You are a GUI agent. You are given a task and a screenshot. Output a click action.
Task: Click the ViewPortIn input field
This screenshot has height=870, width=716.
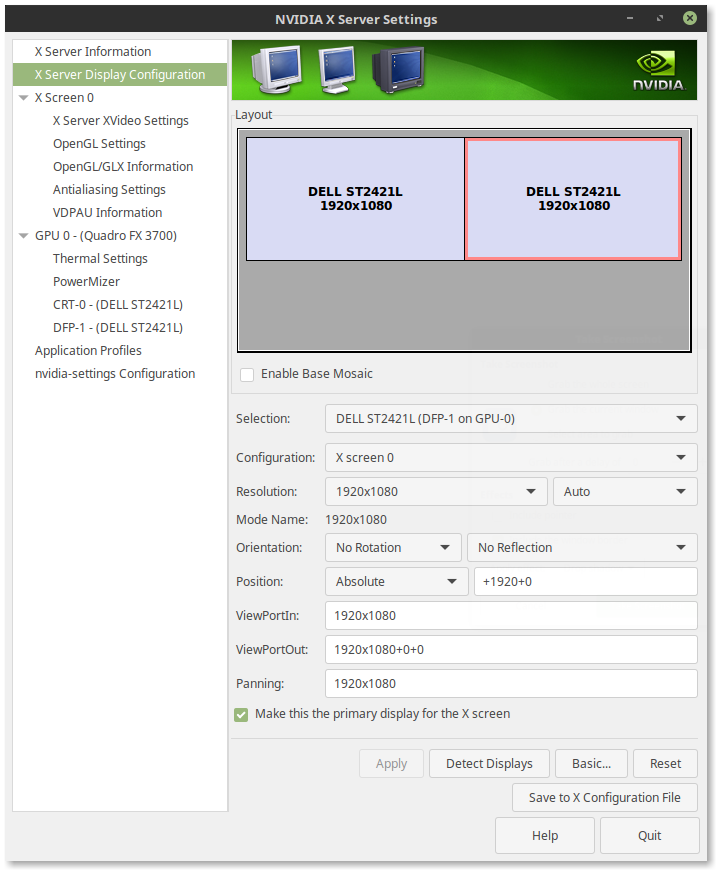pos(511,615)
